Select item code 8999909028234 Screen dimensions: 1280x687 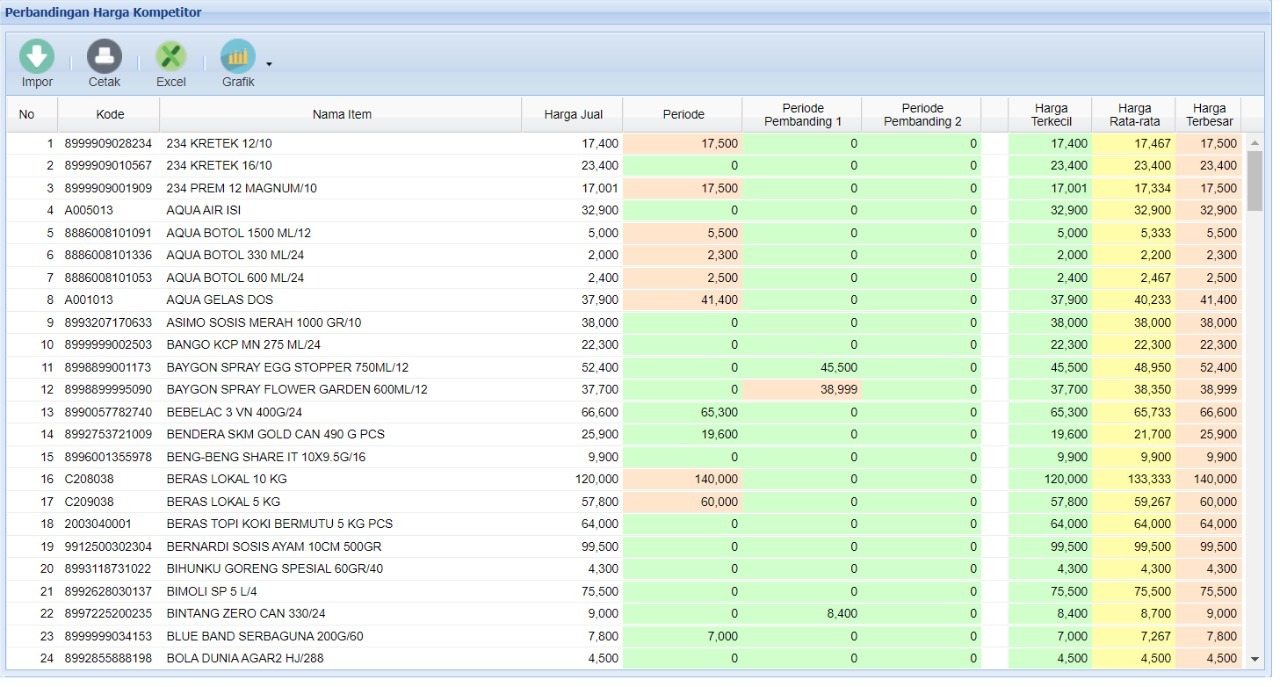109,144
